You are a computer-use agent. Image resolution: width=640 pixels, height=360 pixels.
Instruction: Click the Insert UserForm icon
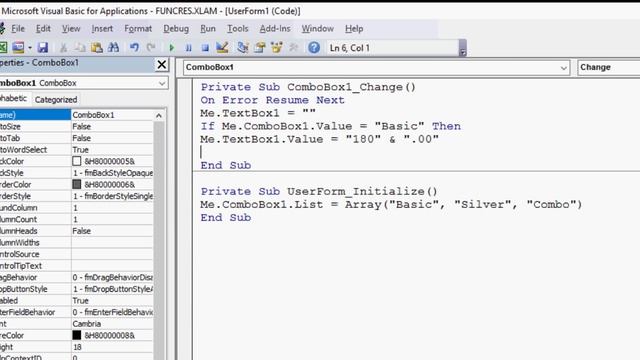(18, 48)
